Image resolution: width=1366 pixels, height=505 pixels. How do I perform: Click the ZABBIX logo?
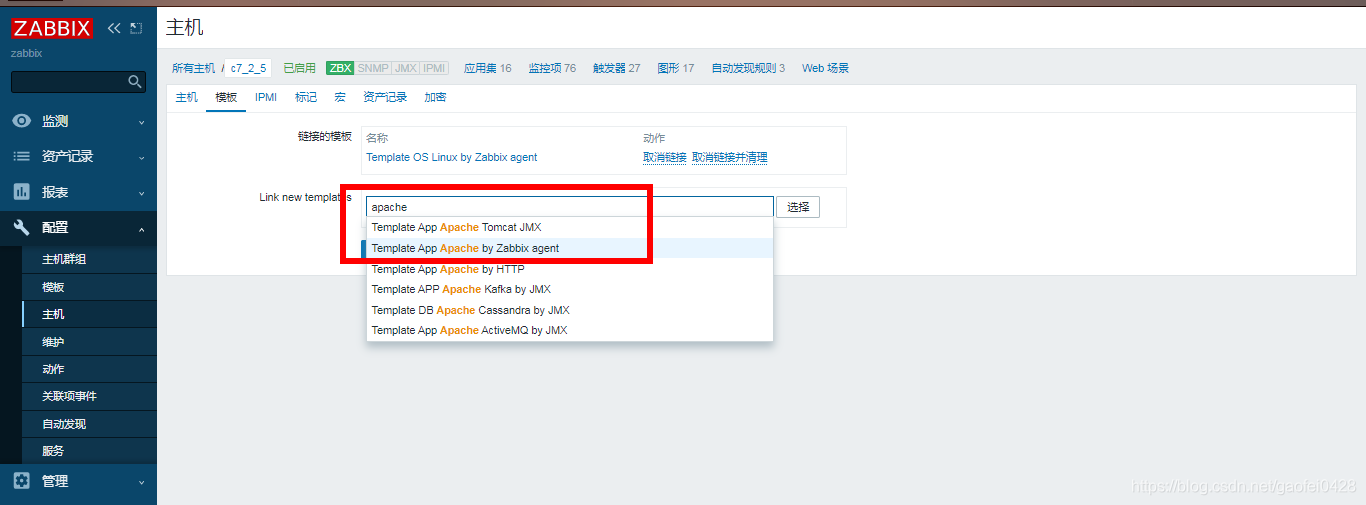52,28
